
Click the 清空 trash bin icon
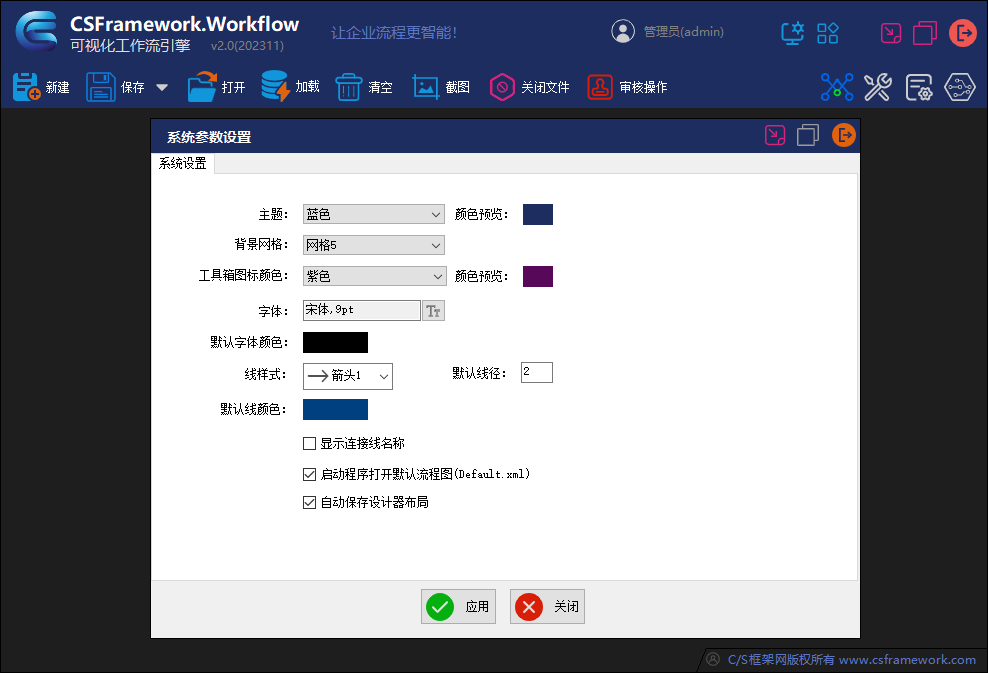pos(348,86)
